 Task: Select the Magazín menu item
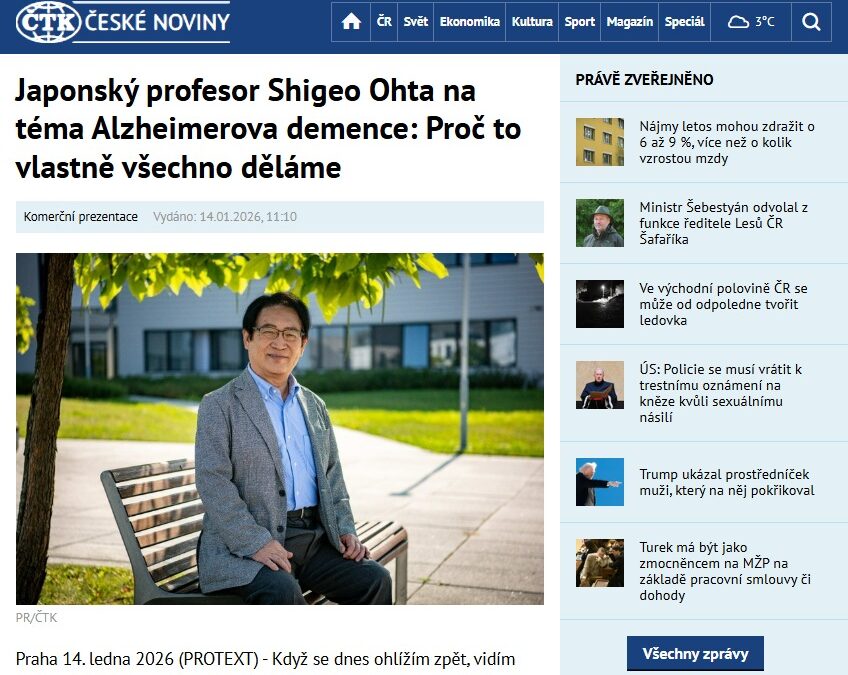click(630, 22)
